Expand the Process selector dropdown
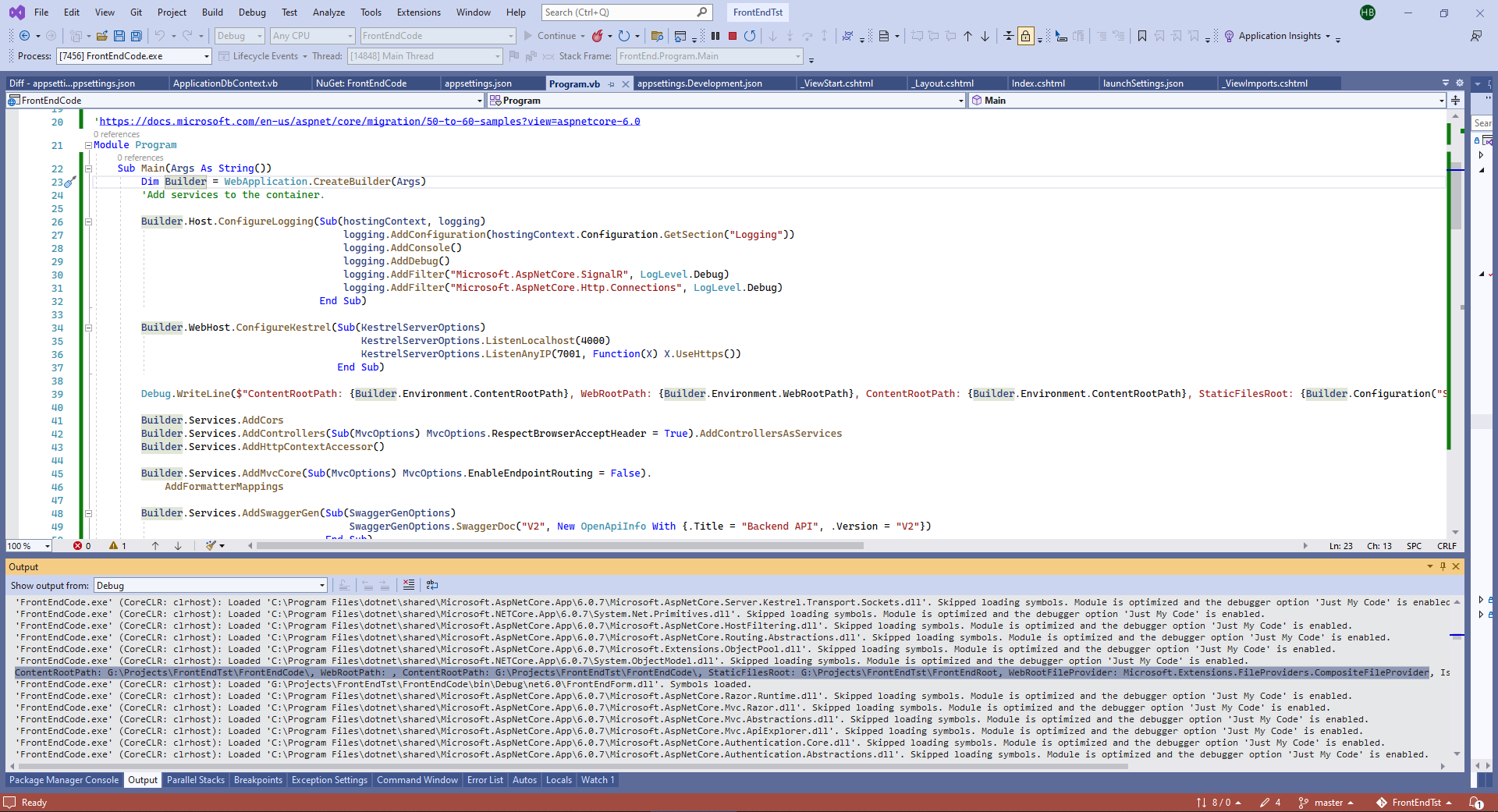Viewport: 1498px width, 812px height. 207,56
